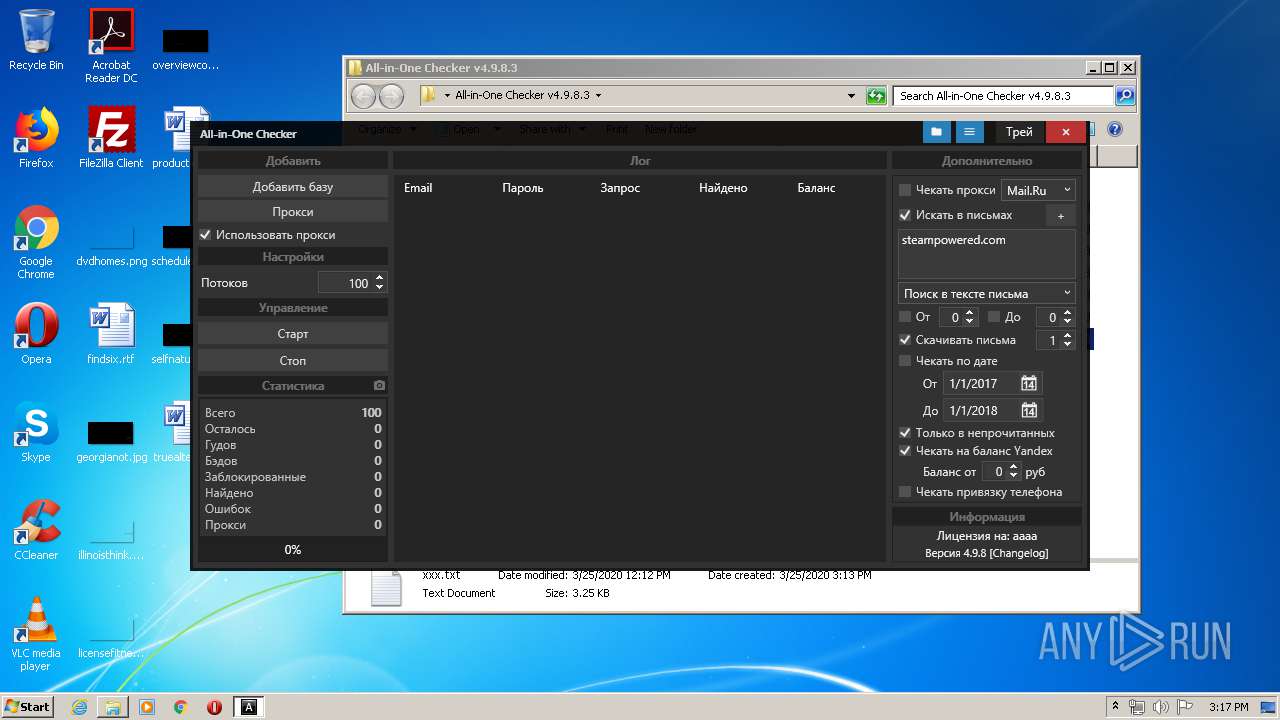Open Explorer help question mark icon
This screenshot has height=720, width=1280.
tap(1115, 129)
